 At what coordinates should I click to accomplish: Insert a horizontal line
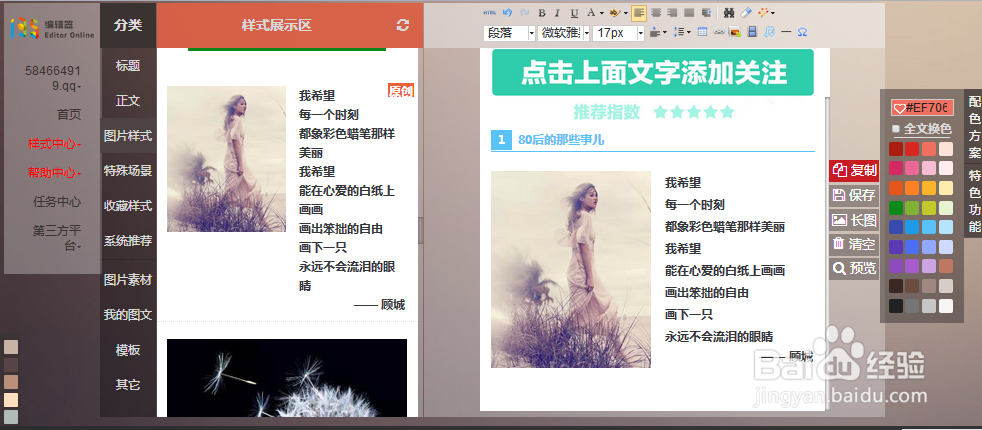coord(786,32)
